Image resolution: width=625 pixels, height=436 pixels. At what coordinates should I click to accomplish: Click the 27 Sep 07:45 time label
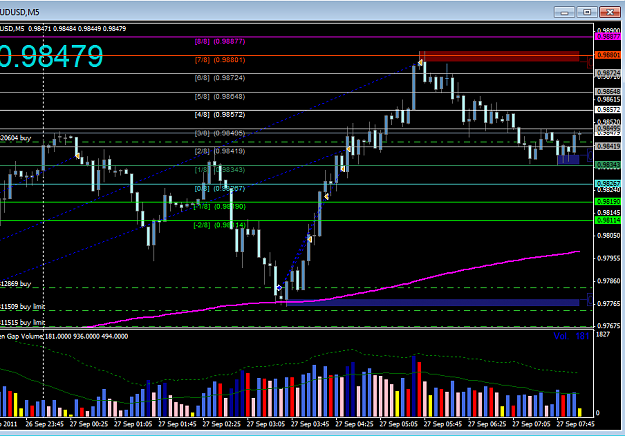(575, 424)
